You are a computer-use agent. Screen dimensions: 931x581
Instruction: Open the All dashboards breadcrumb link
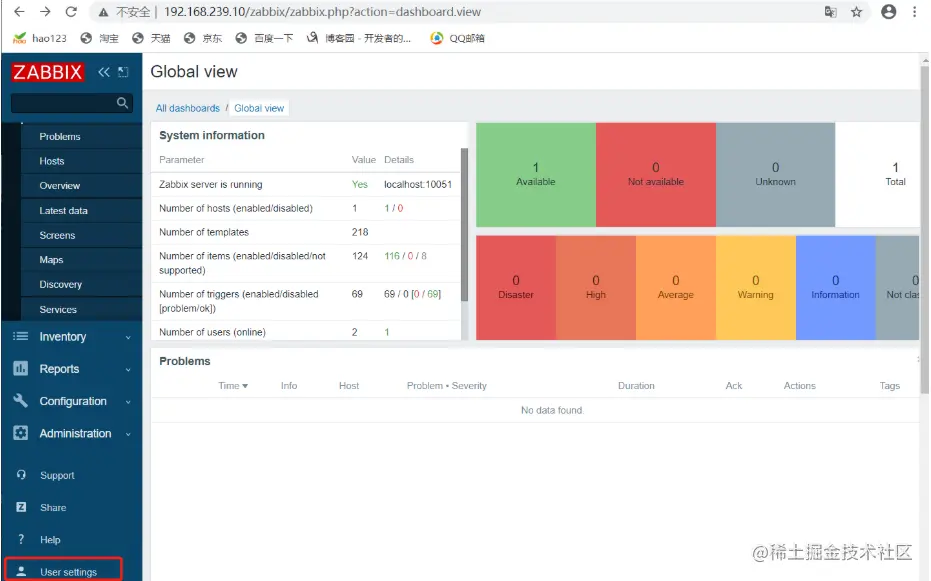click(x=188, y=109)
